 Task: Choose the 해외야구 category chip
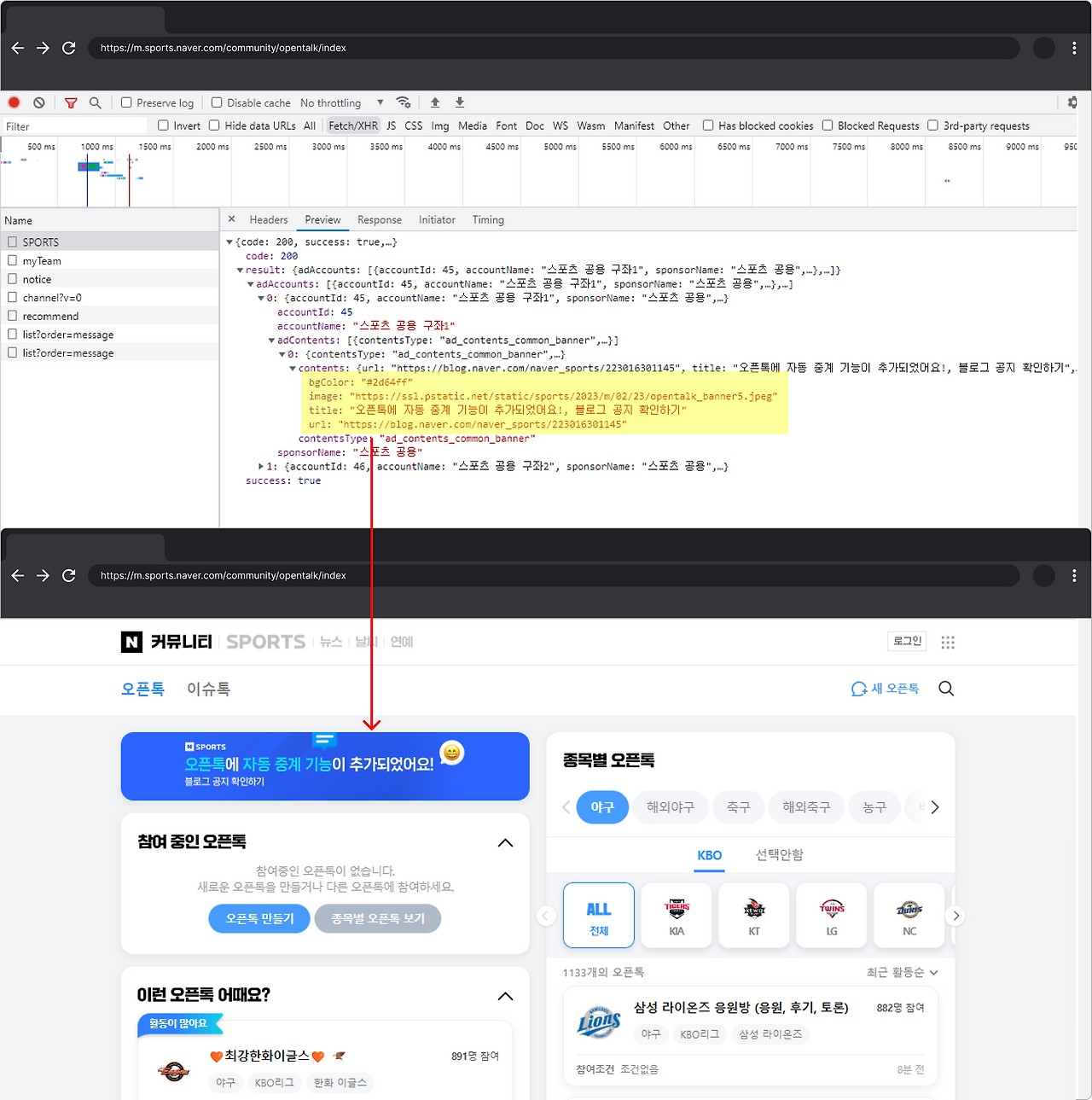click(x=671, y=807)
